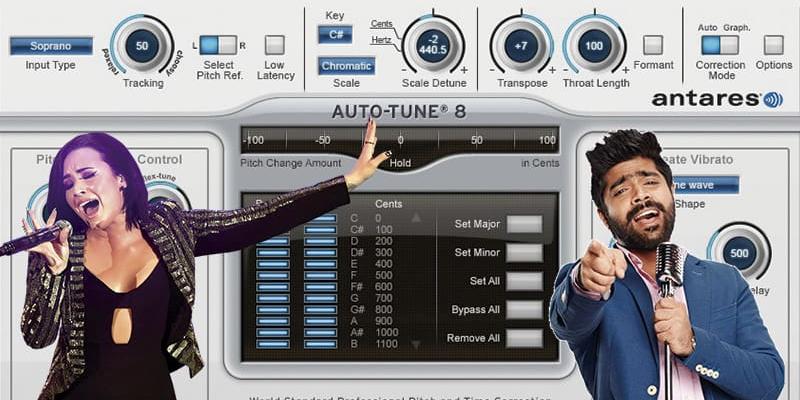Screen dimensions: 800x400
Task: Click the Hold label below the meter
Action: tap(400, 163)
